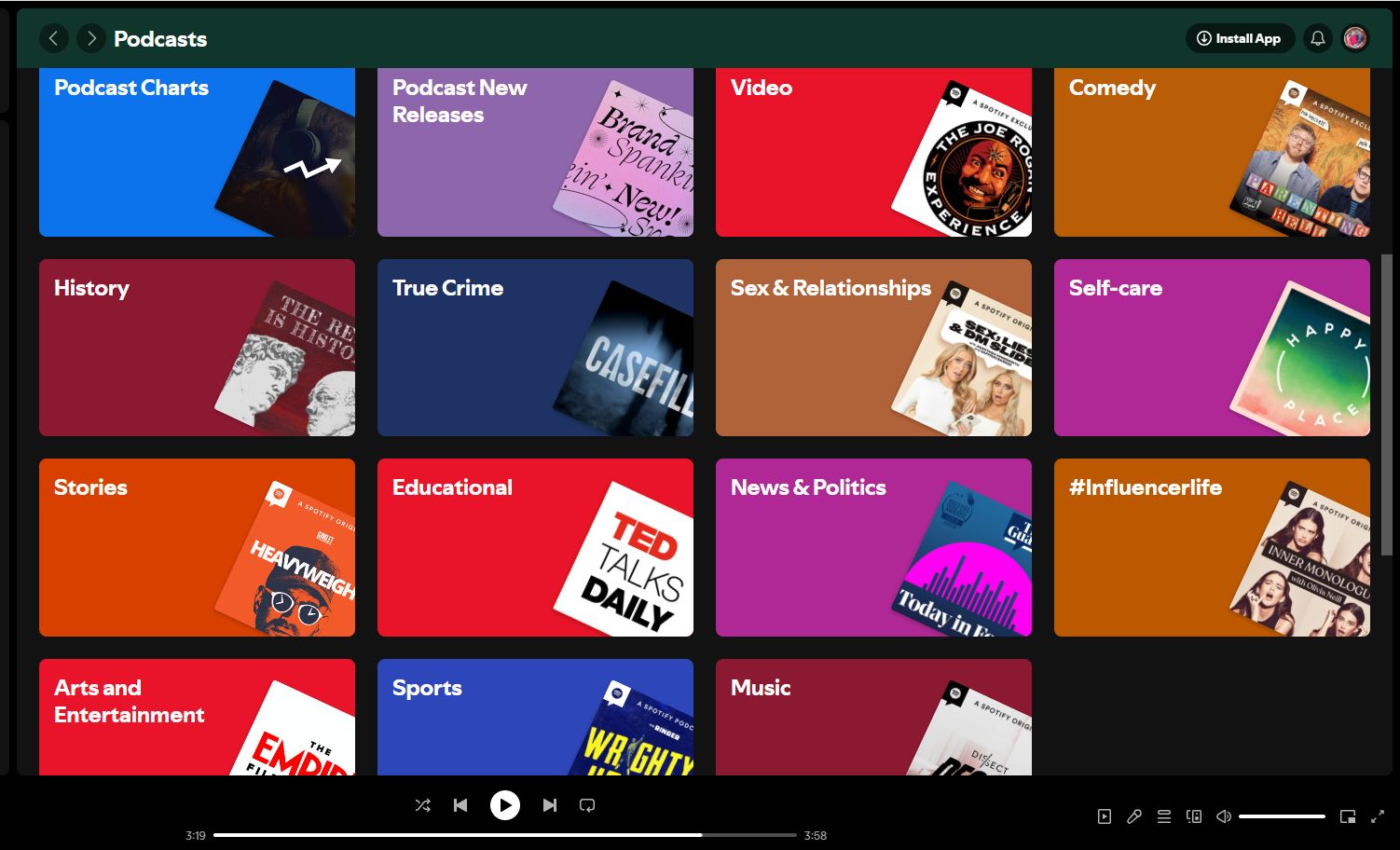Go forward with the right arrow button
The image size is (1400, 850).
pyautogui.click(x=91, y=38)
